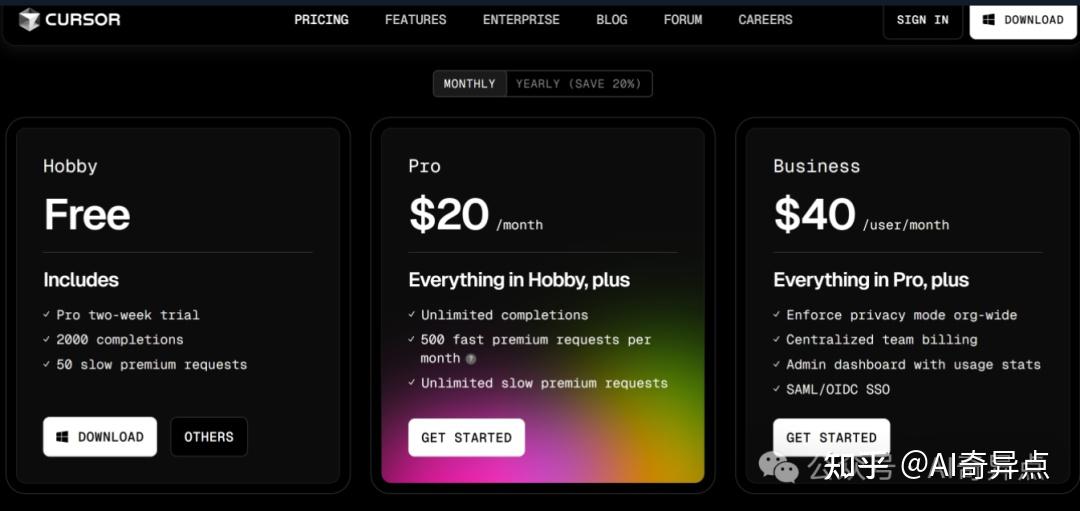1080x511 pixels.
Task: Click the Others button in Hobby plan
Action: tap(208, 437)
